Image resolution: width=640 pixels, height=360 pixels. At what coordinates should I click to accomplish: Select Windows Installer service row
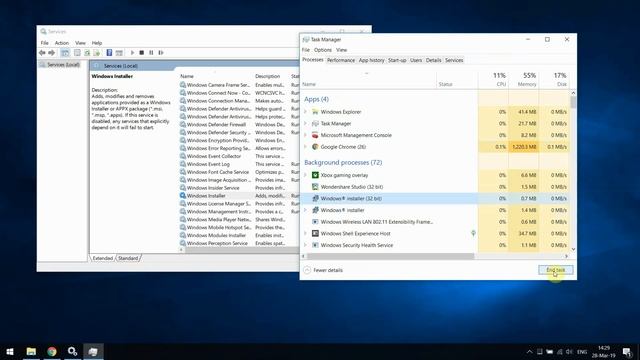click(239, 196)
